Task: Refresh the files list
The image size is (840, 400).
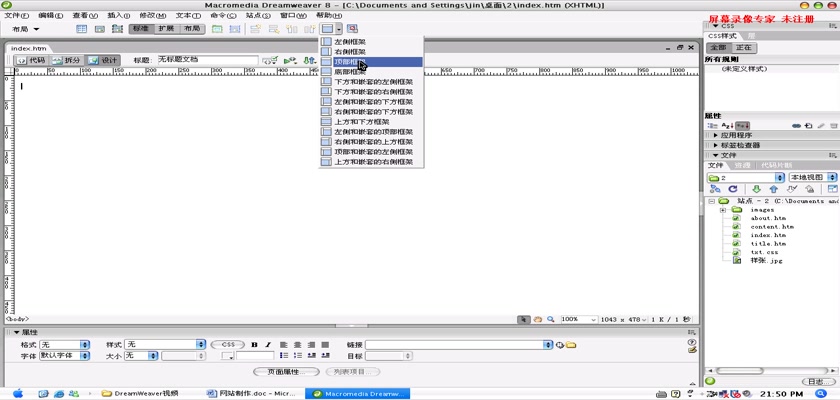Action: [733, 189]
